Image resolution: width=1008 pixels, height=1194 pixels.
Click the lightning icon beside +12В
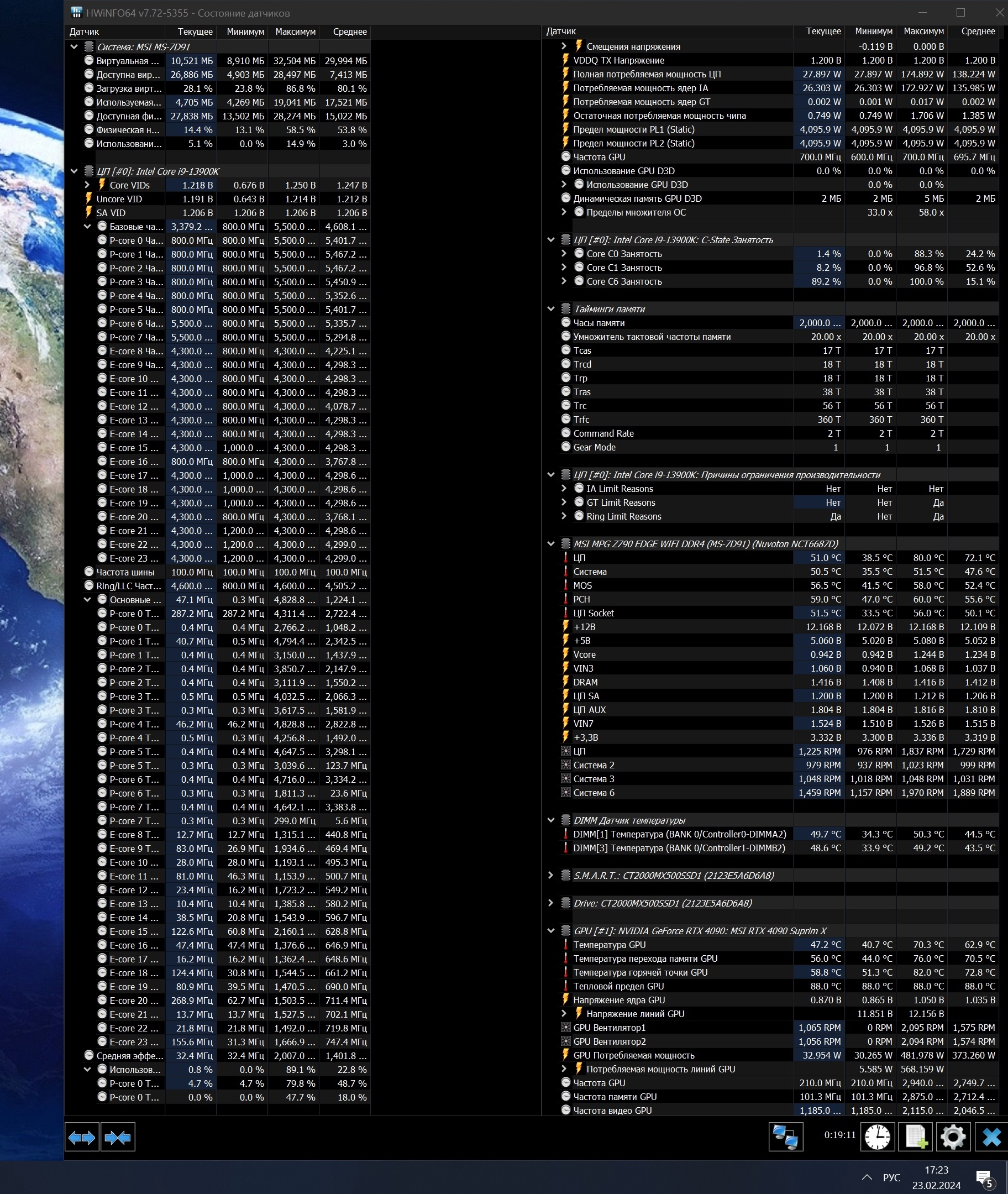[566, 627]
